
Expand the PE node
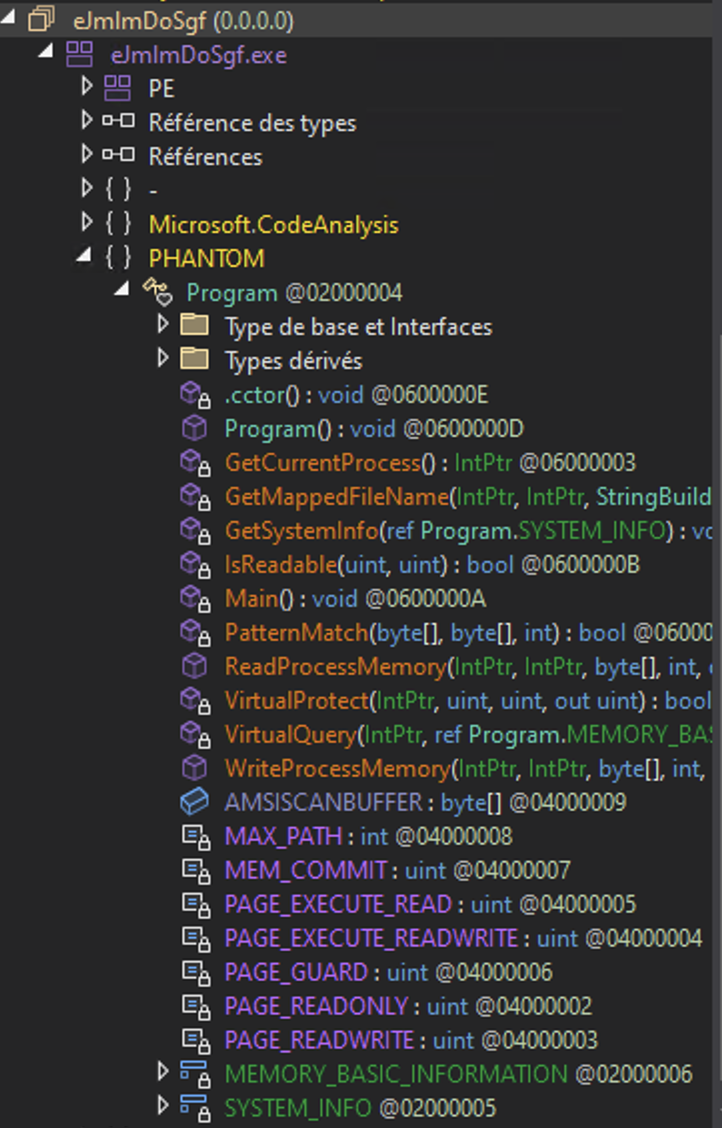pyautogui.click(x=87, y=88)
